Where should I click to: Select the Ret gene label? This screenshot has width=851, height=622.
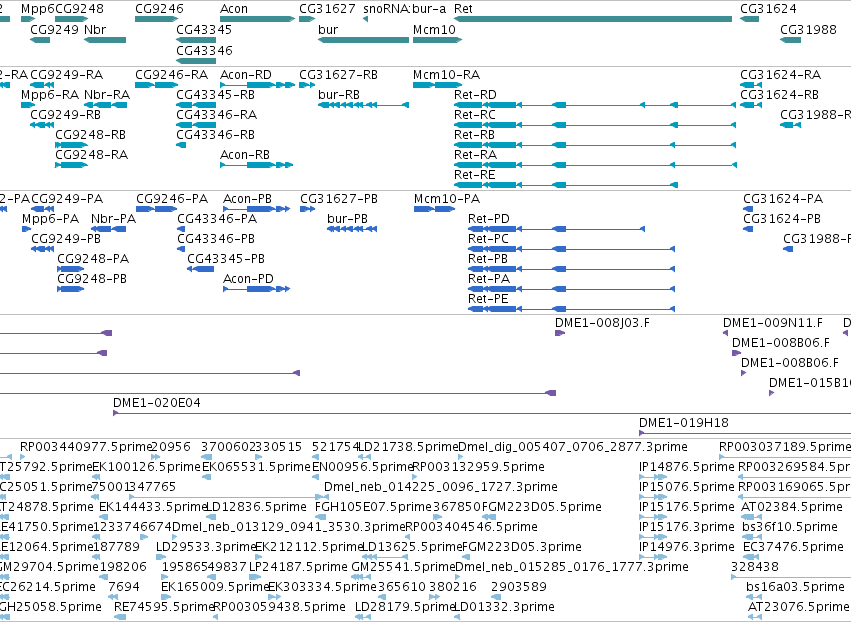point(463,9)
